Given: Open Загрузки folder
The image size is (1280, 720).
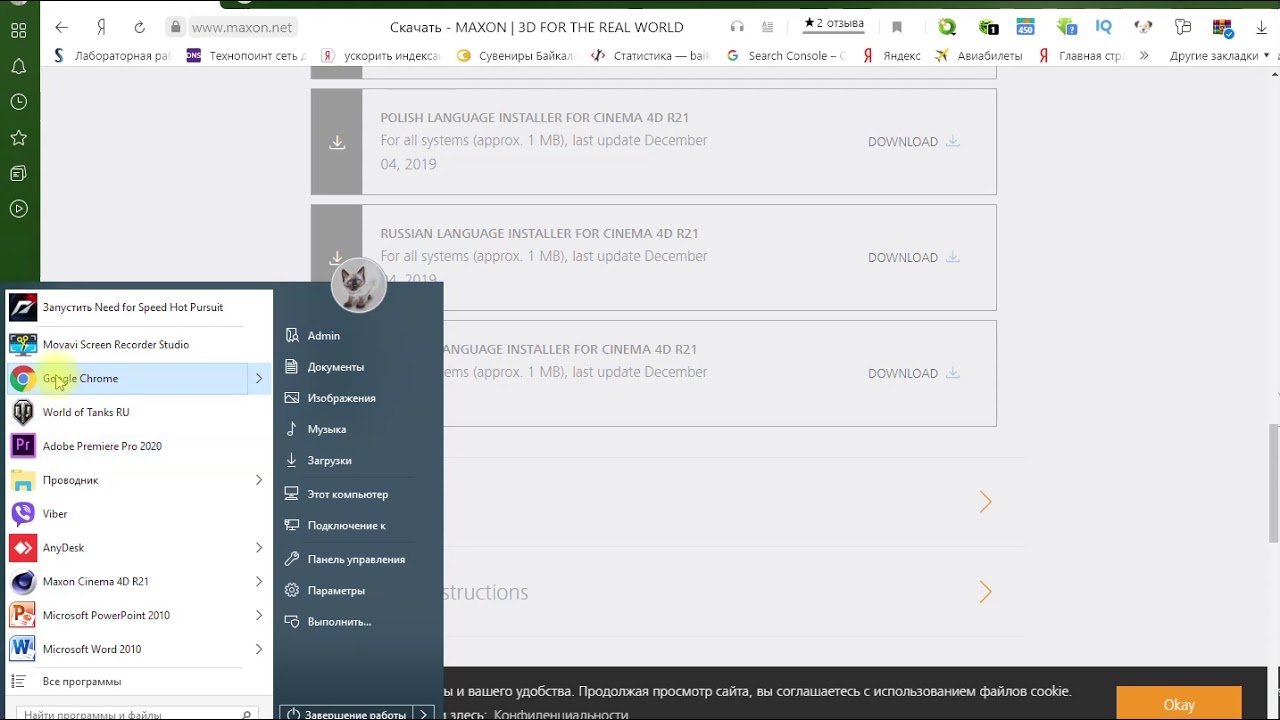Looking at the screenshot, I should click(329, 461).
